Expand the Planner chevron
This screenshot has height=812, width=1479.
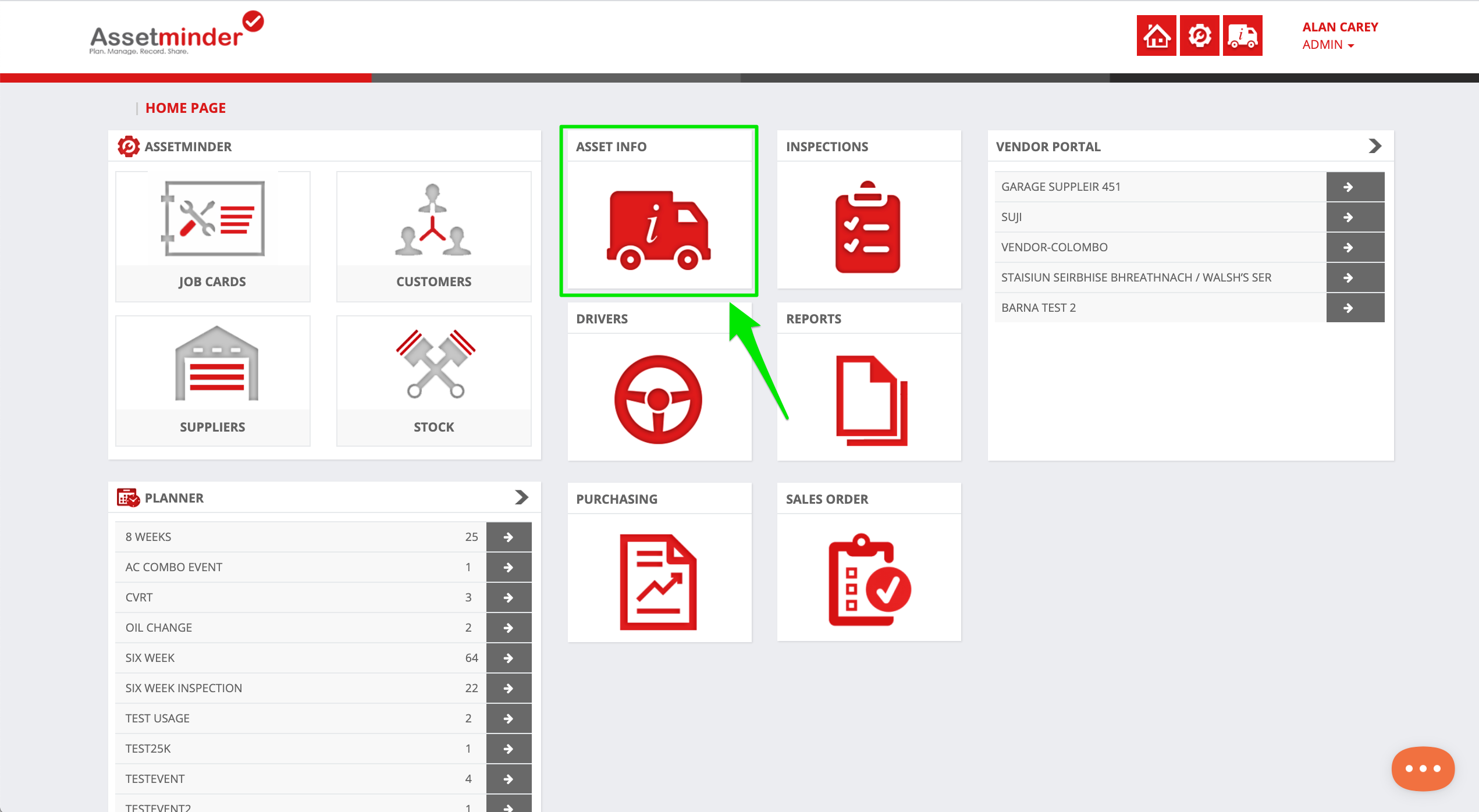(x=522, y=497)
